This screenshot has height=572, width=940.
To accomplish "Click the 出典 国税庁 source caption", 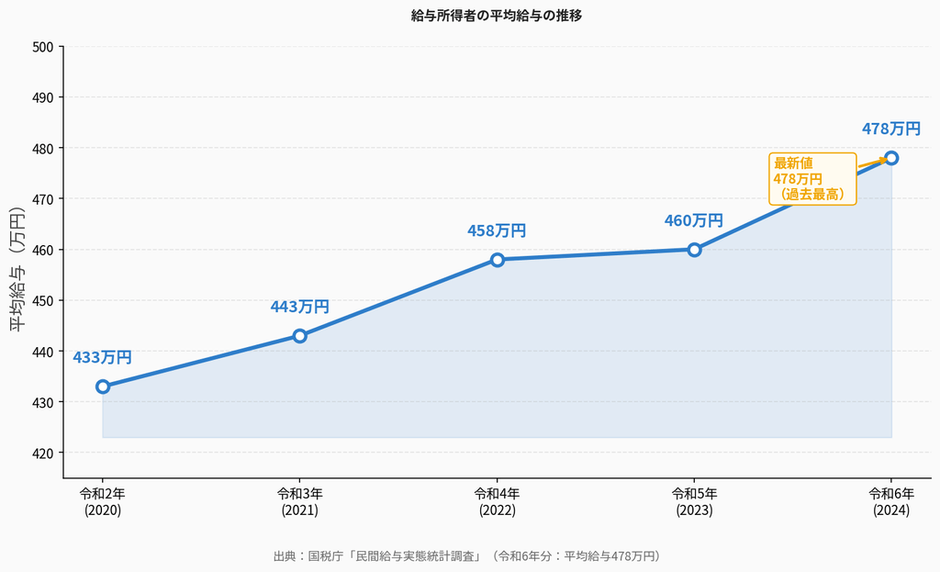I will point(469,556).
